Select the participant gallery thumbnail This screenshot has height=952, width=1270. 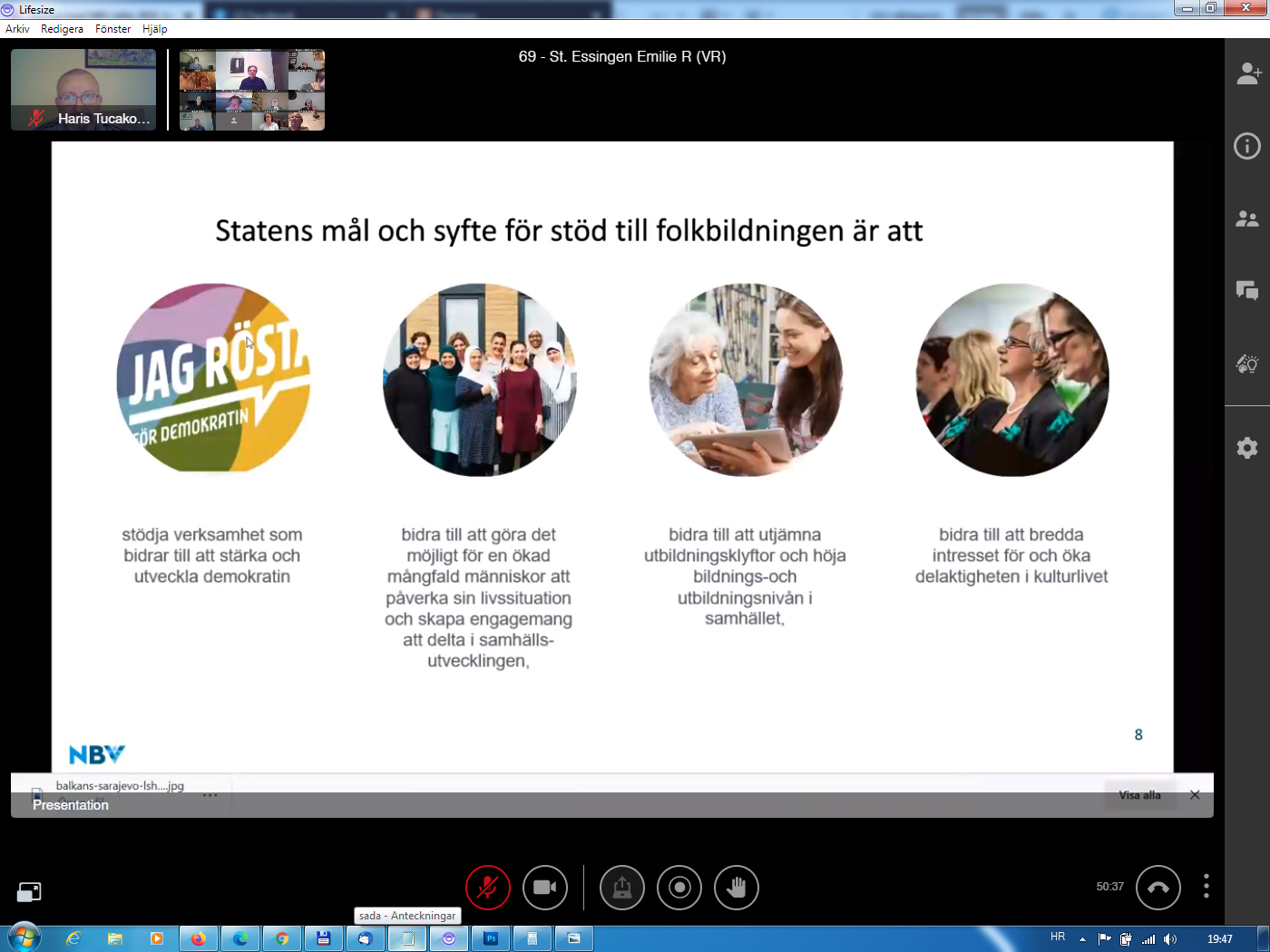click(x=252, y=90)
